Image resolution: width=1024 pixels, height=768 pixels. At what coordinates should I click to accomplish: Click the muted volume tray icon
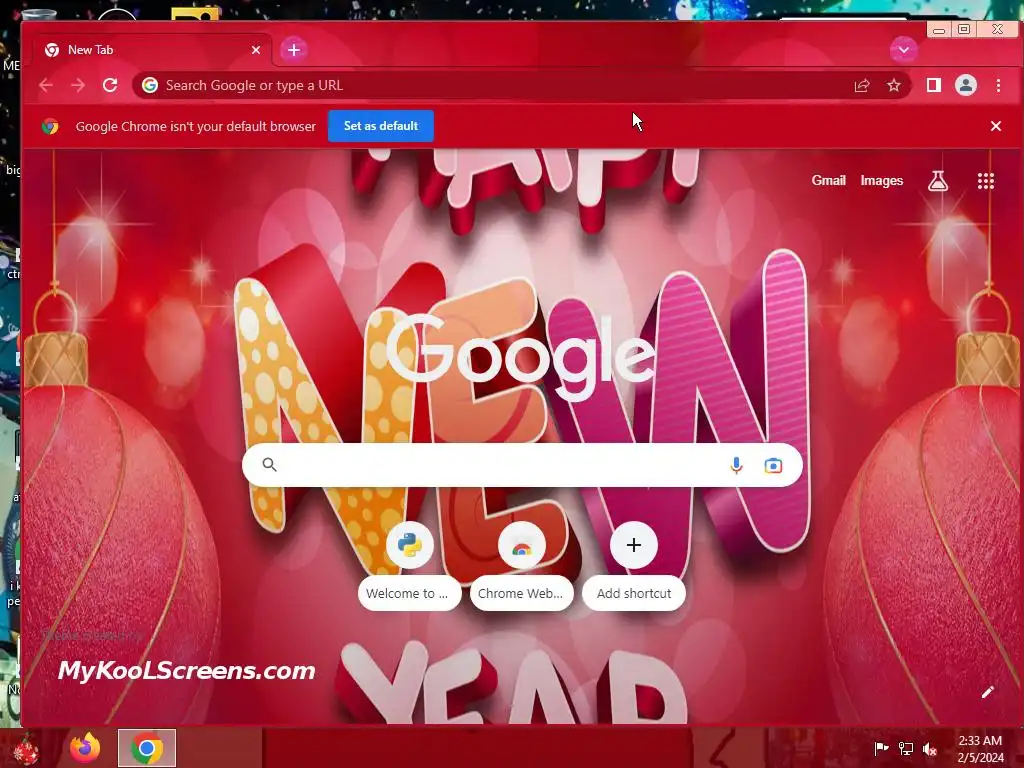click(930, 748)
